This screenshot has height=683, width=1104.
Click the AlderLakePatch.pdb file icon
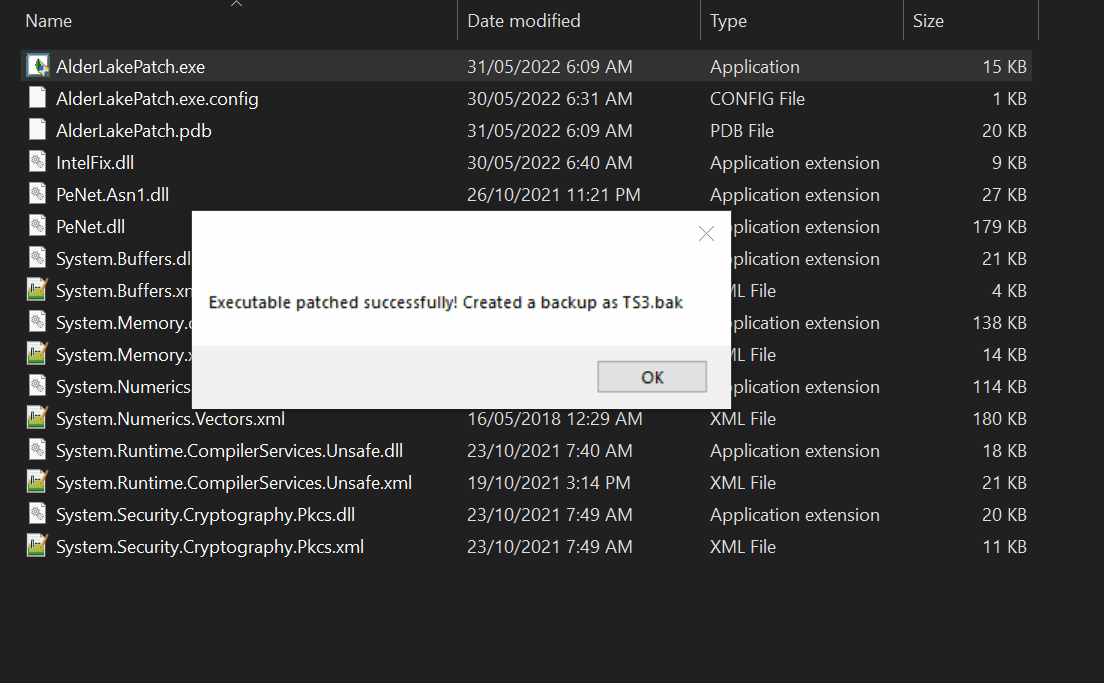37,131
